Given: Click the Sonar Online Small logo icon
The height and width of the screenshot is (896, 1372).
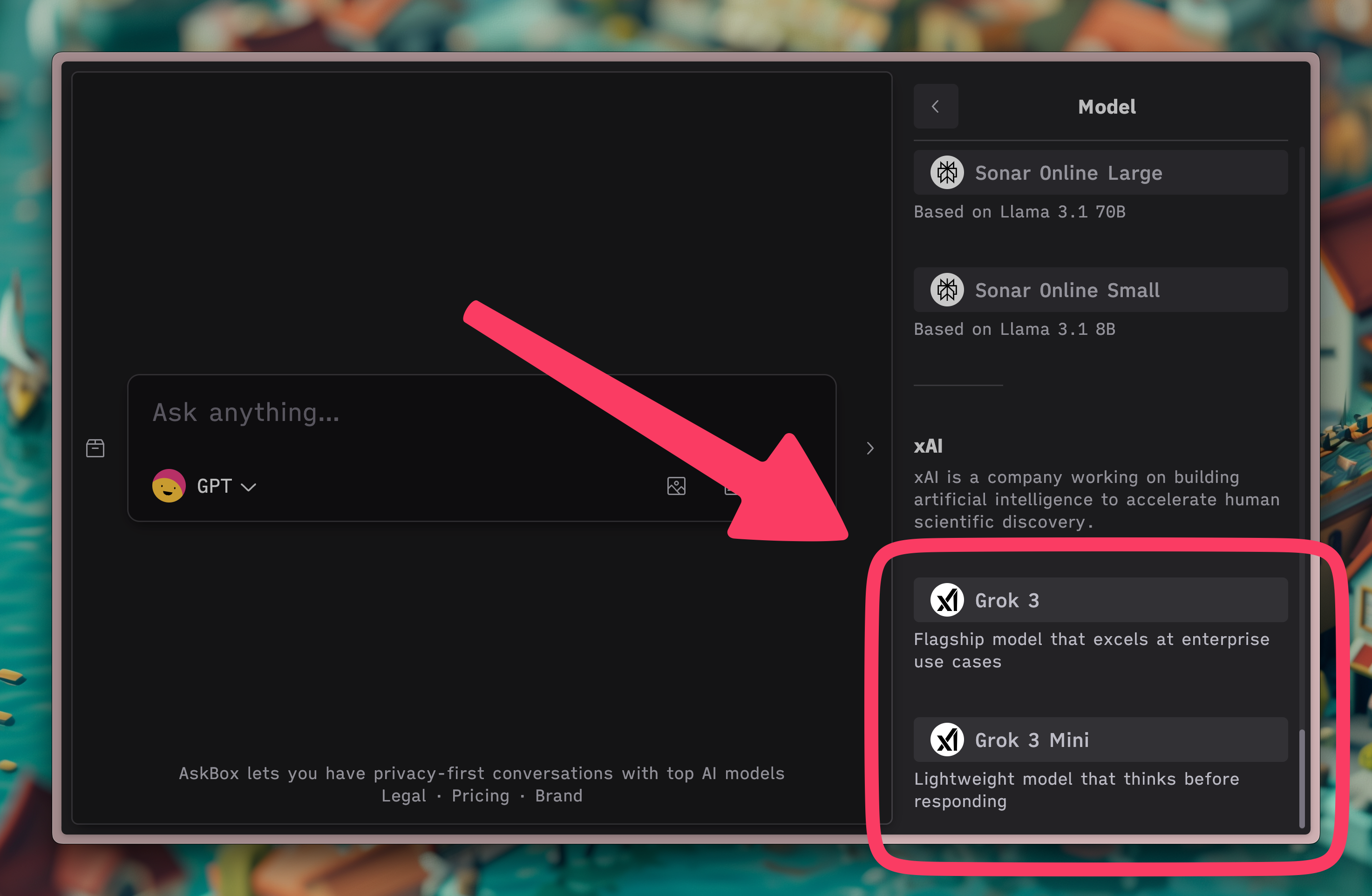Looking at the screenshot, I should click(x=946, y=290).
